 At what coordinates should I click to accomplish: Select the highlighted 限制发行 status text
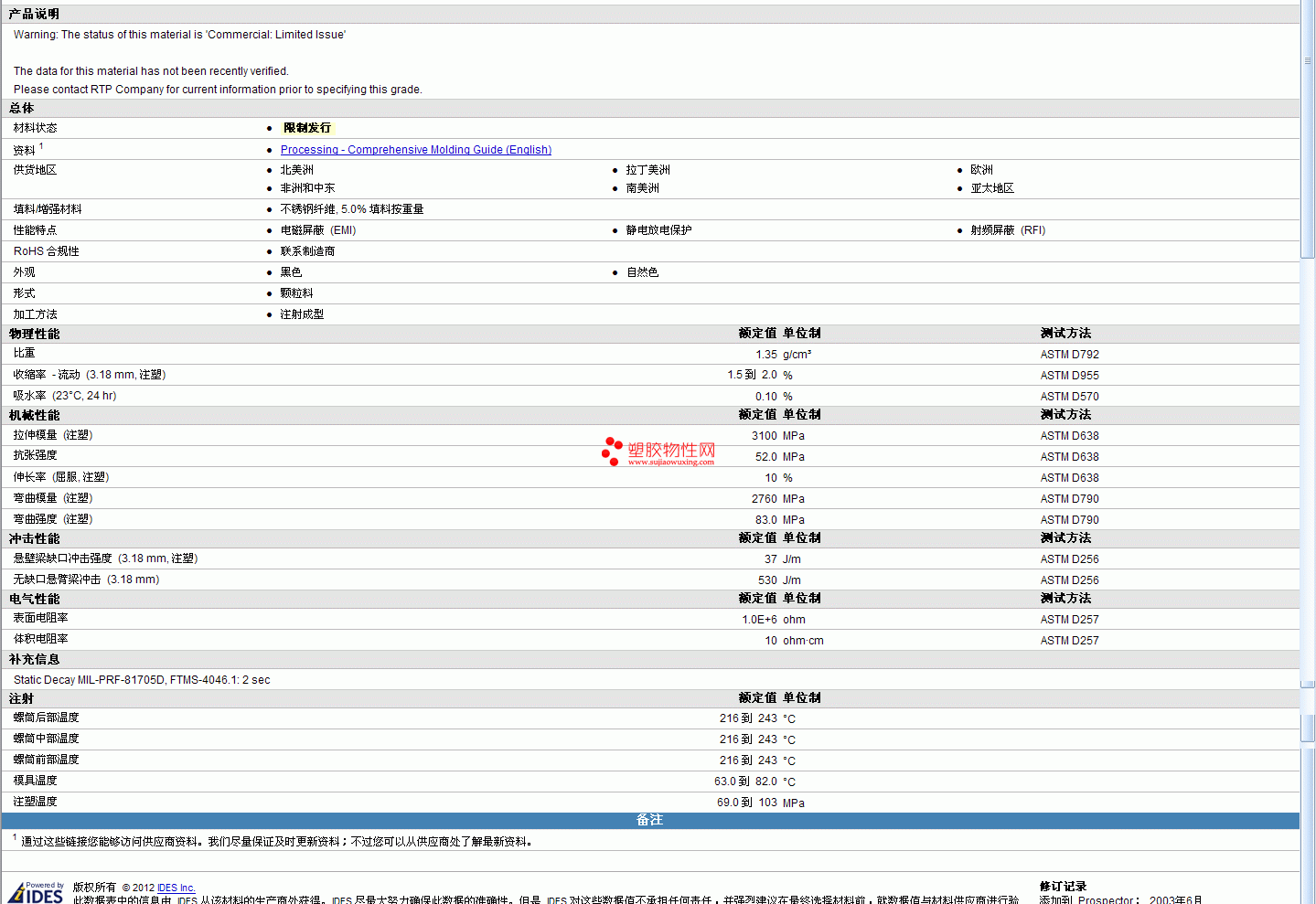point(307,128)
